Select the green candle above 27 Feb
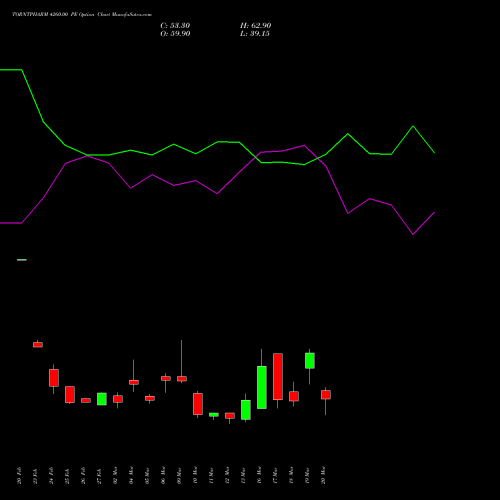This screenshot has width=500, height=500. point(102,399)
